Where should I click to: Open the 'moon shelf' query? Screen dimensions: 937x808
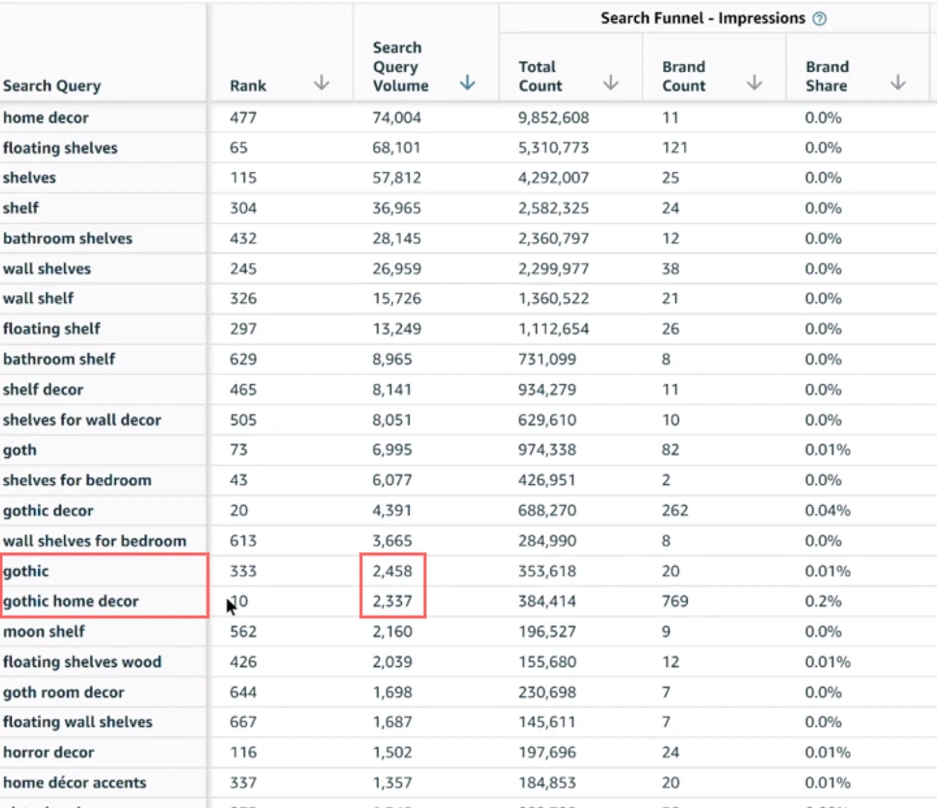pos(44,632)
